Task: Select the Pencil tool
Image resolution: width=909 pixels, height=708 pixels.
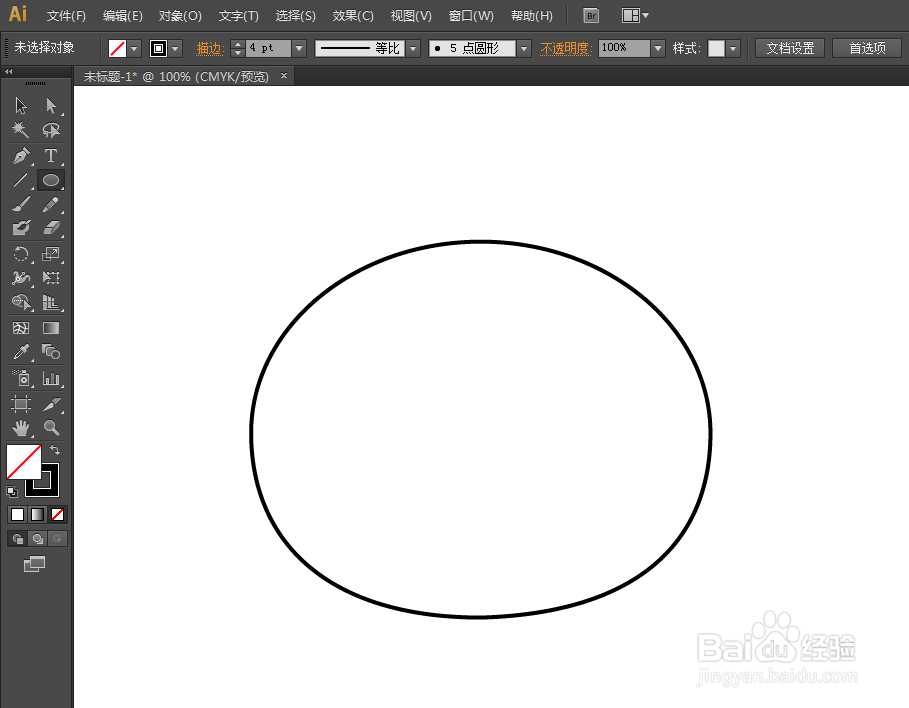Action: pyautogui.click(x=51, y=204)
